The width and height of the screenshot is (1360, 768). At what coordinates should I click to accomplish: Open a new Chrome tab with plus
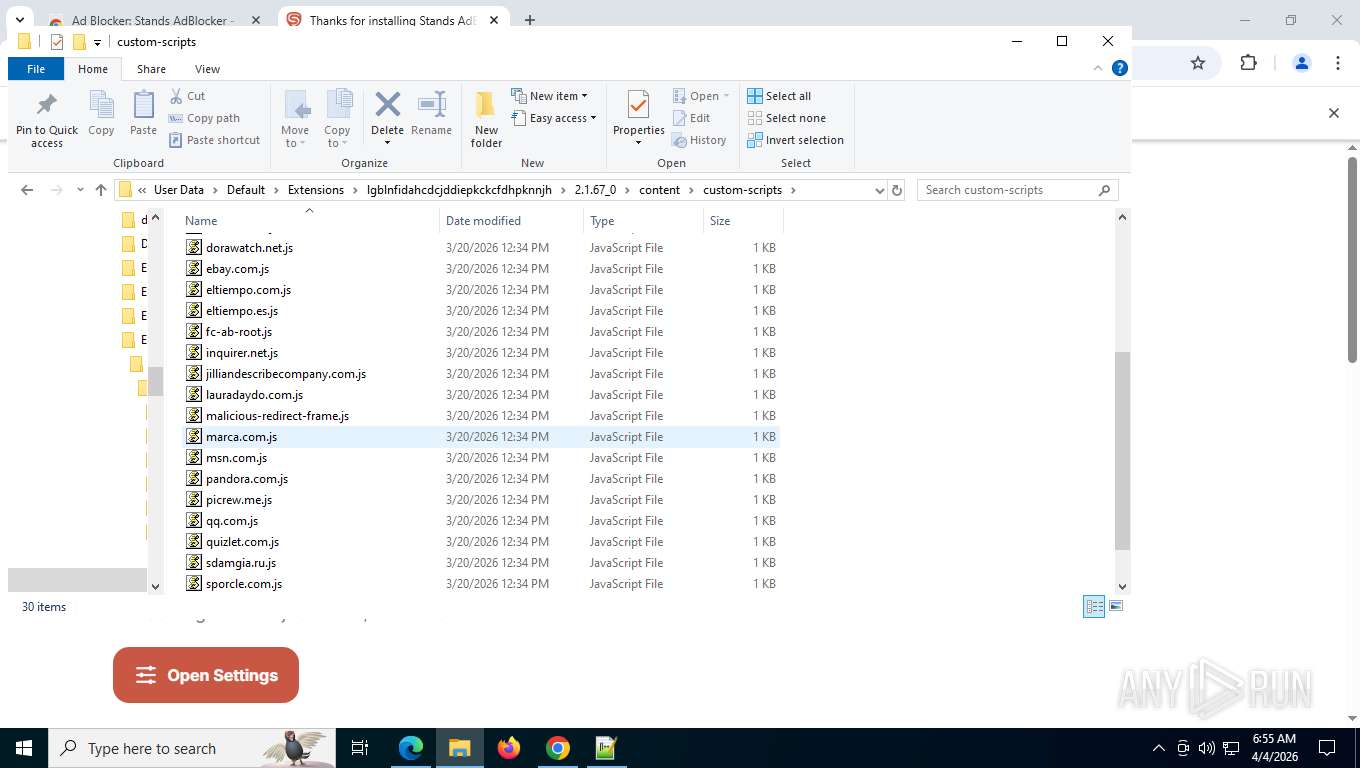[x=530, y=20]
